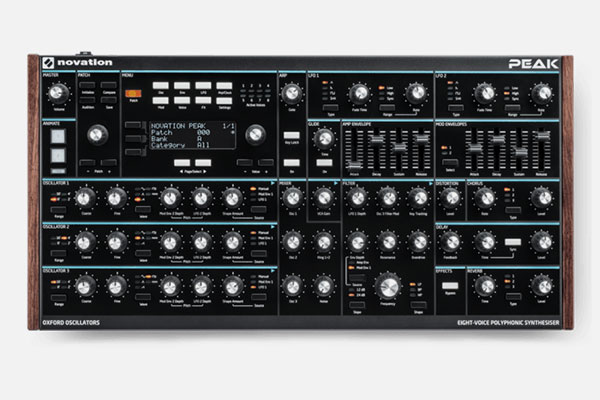Click the Mixer Noise knob
This screenshot has height=400, width=600.
tap(324, 286)
